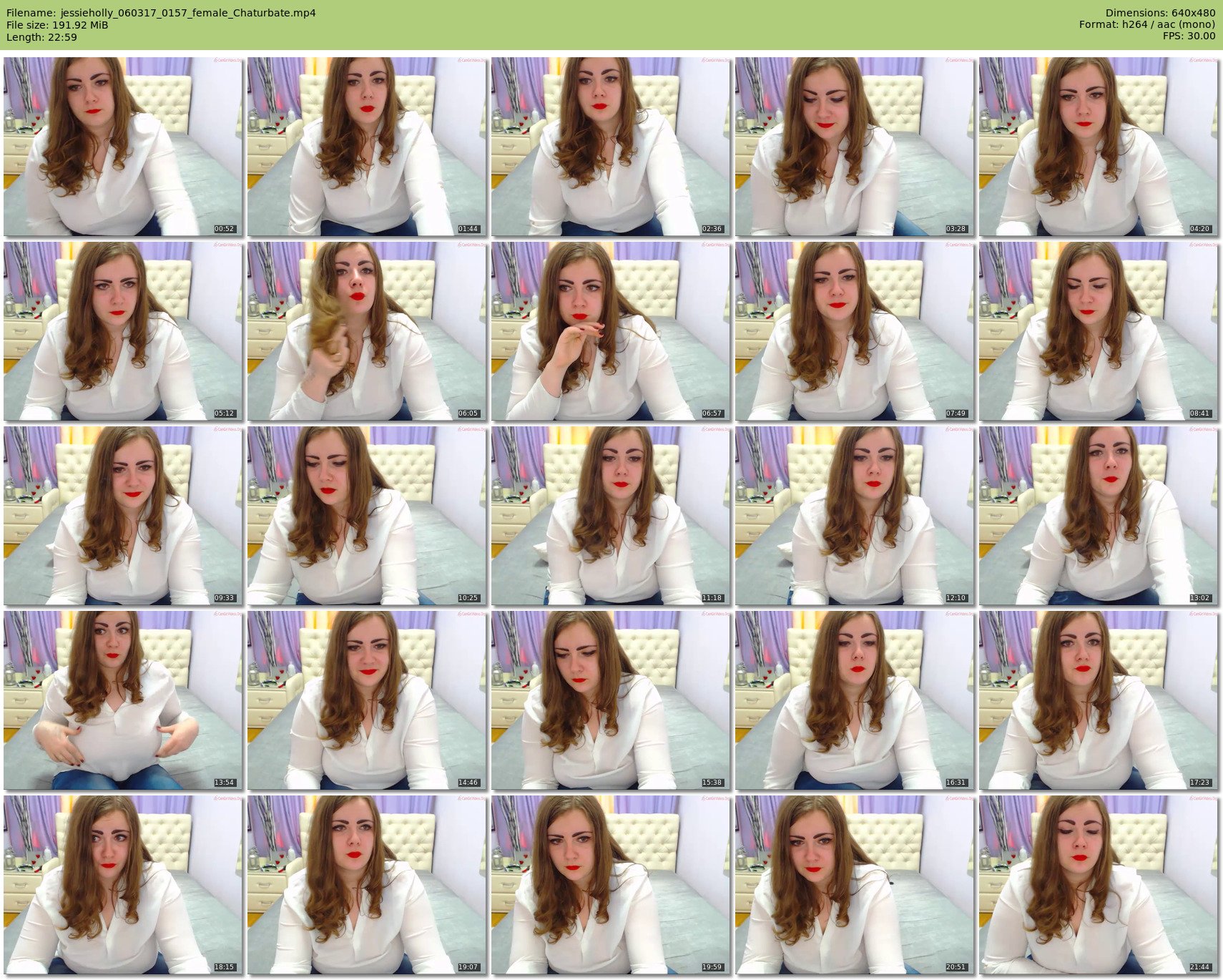Choose the thumbnail marked 06:57

coord(611,331)
